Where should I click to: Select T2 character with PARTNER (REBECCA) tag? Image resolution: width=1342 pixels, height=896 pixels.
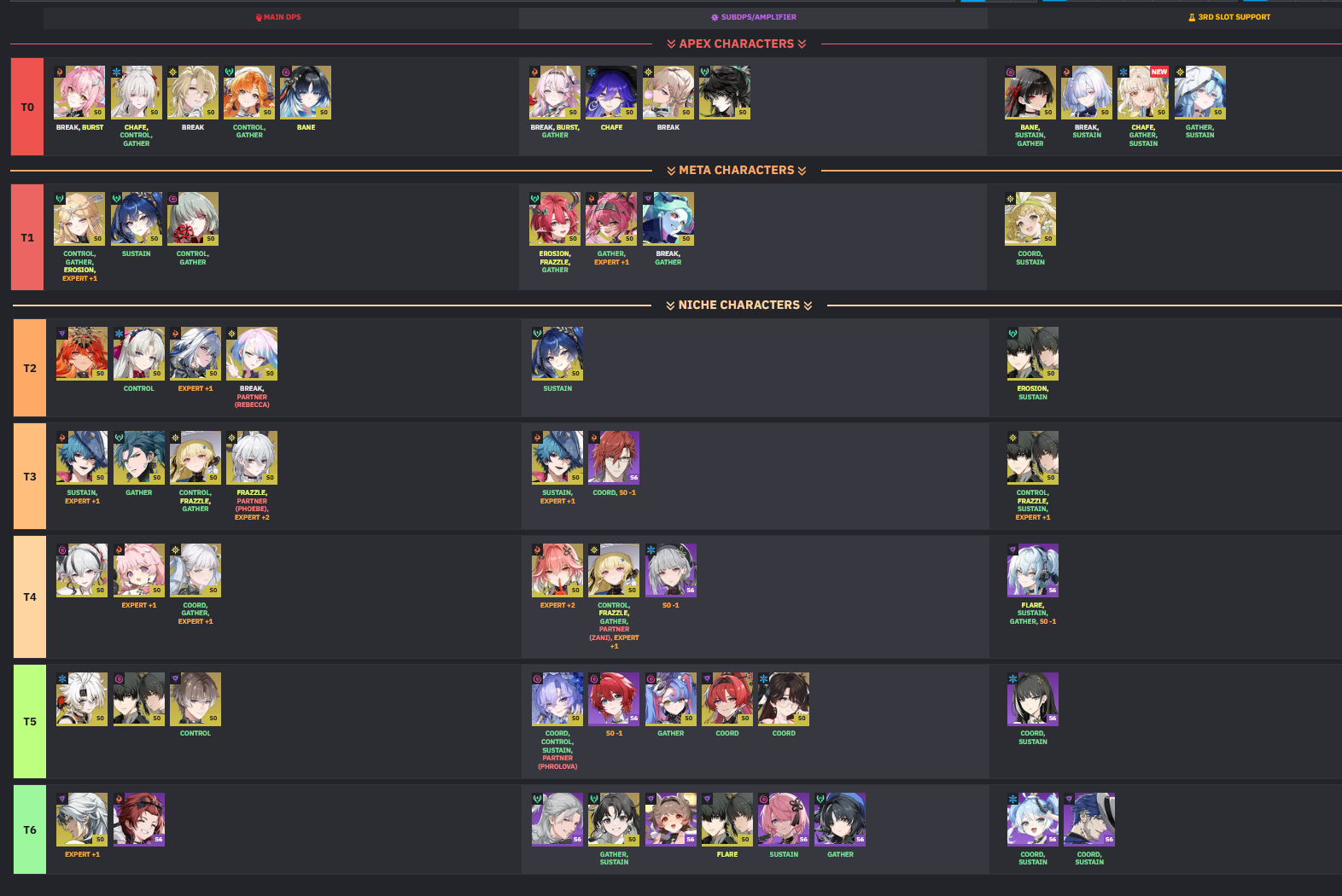click(252, 353)
